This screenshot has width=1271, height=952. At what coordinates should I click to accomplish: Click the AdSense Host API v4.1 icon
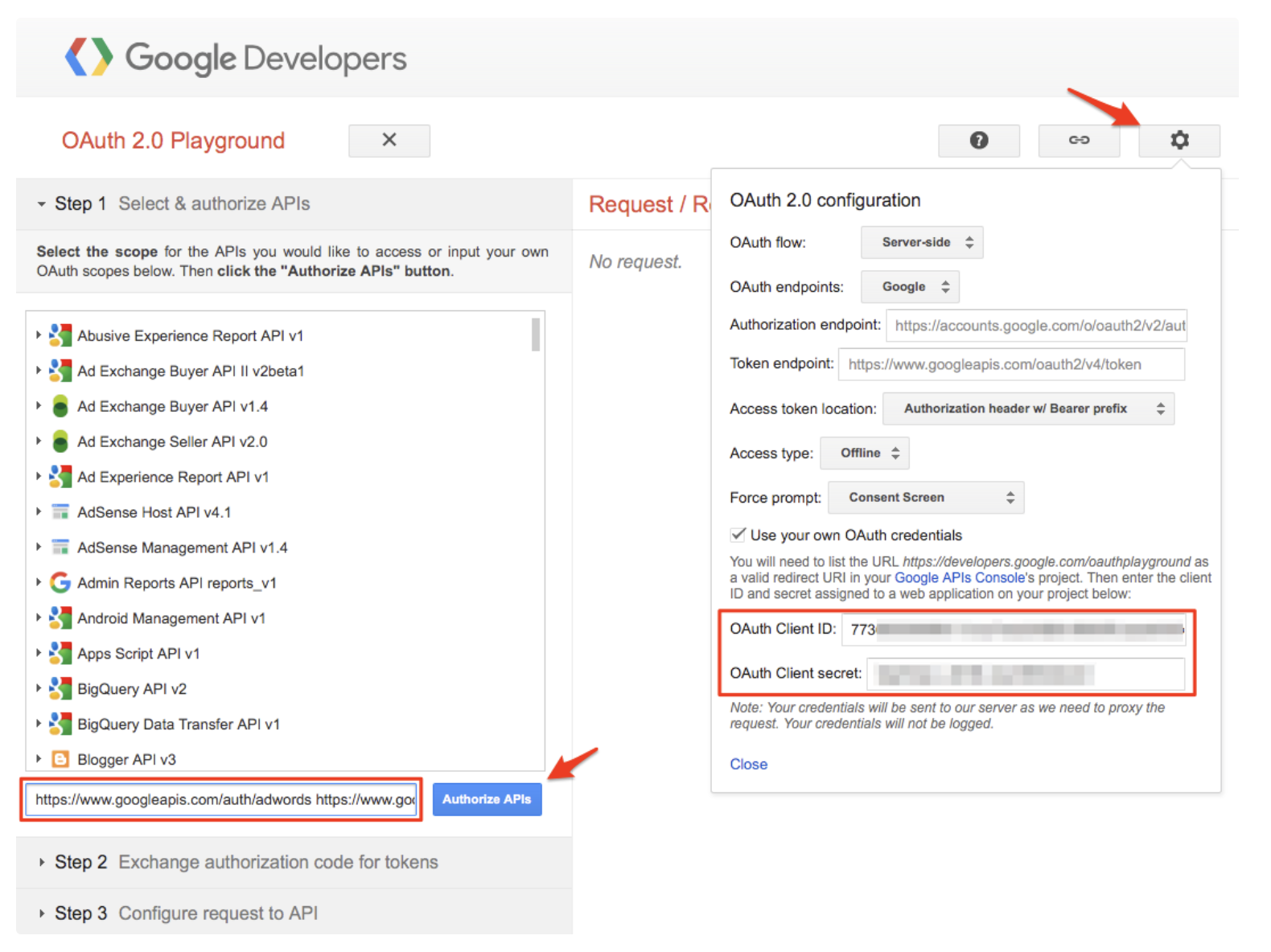60,512
